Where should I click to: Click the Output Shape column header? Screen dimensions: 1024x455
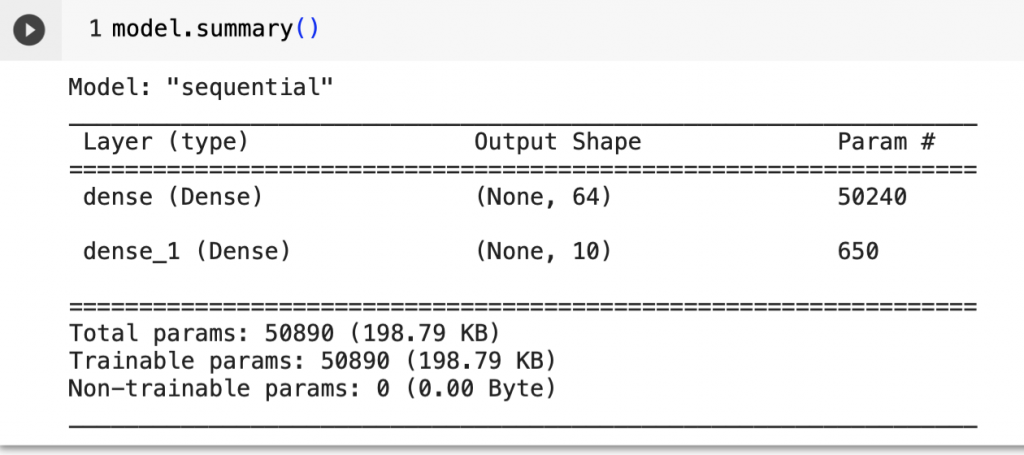[558, 142]
